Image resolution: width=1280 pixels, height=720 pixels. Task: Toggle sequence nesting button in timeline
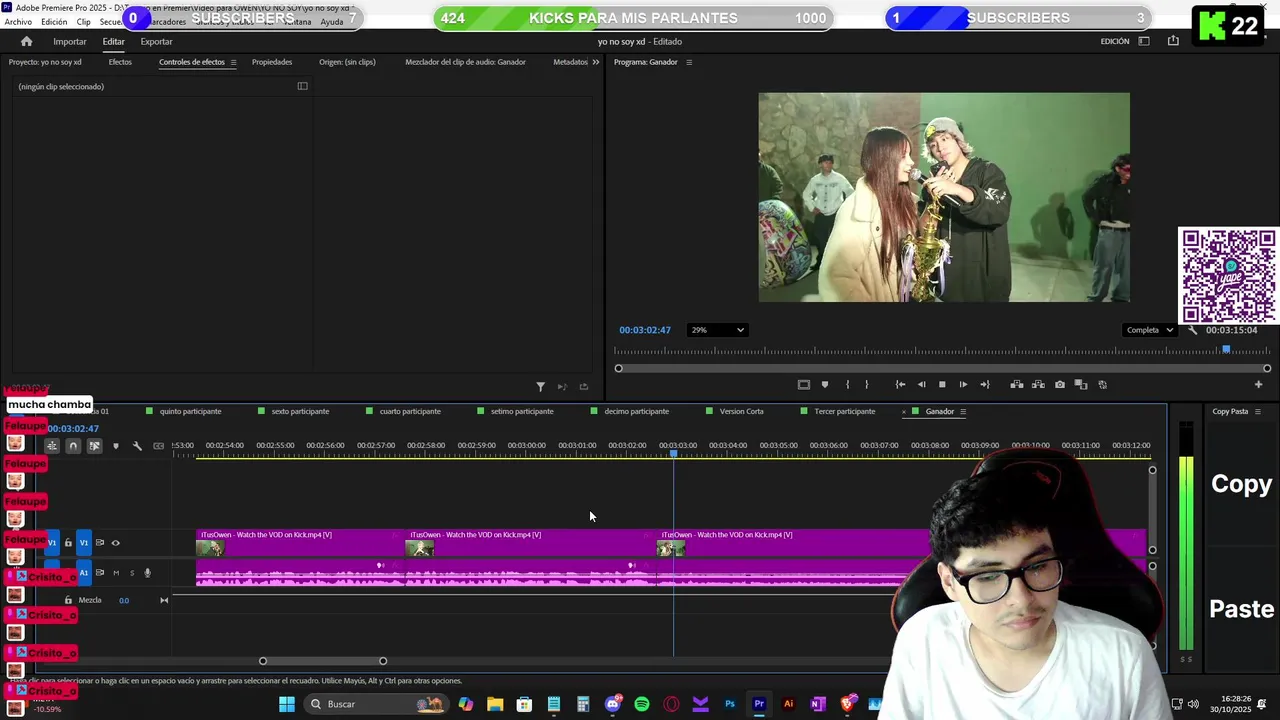(x=52, y=446)
